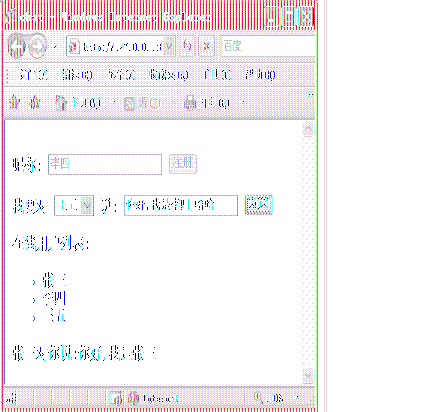Click the 注册 register button
Screen dimensions: 425x412
(x=183, y=164)
